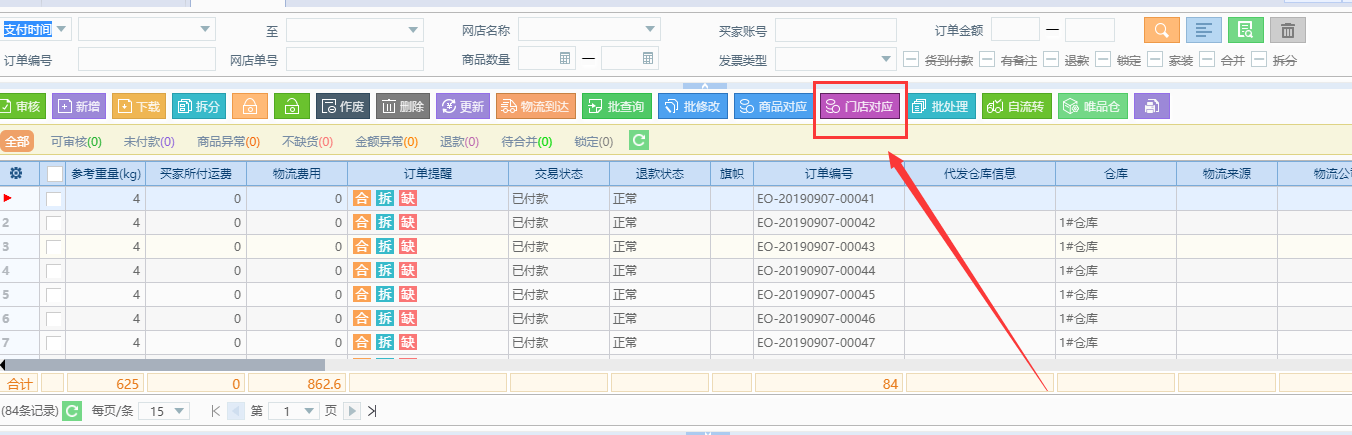The height and width of the screenshot is (435, 1352).
Task: Click the gray trash clear-filters icon
Action: tap(1289, 31)
